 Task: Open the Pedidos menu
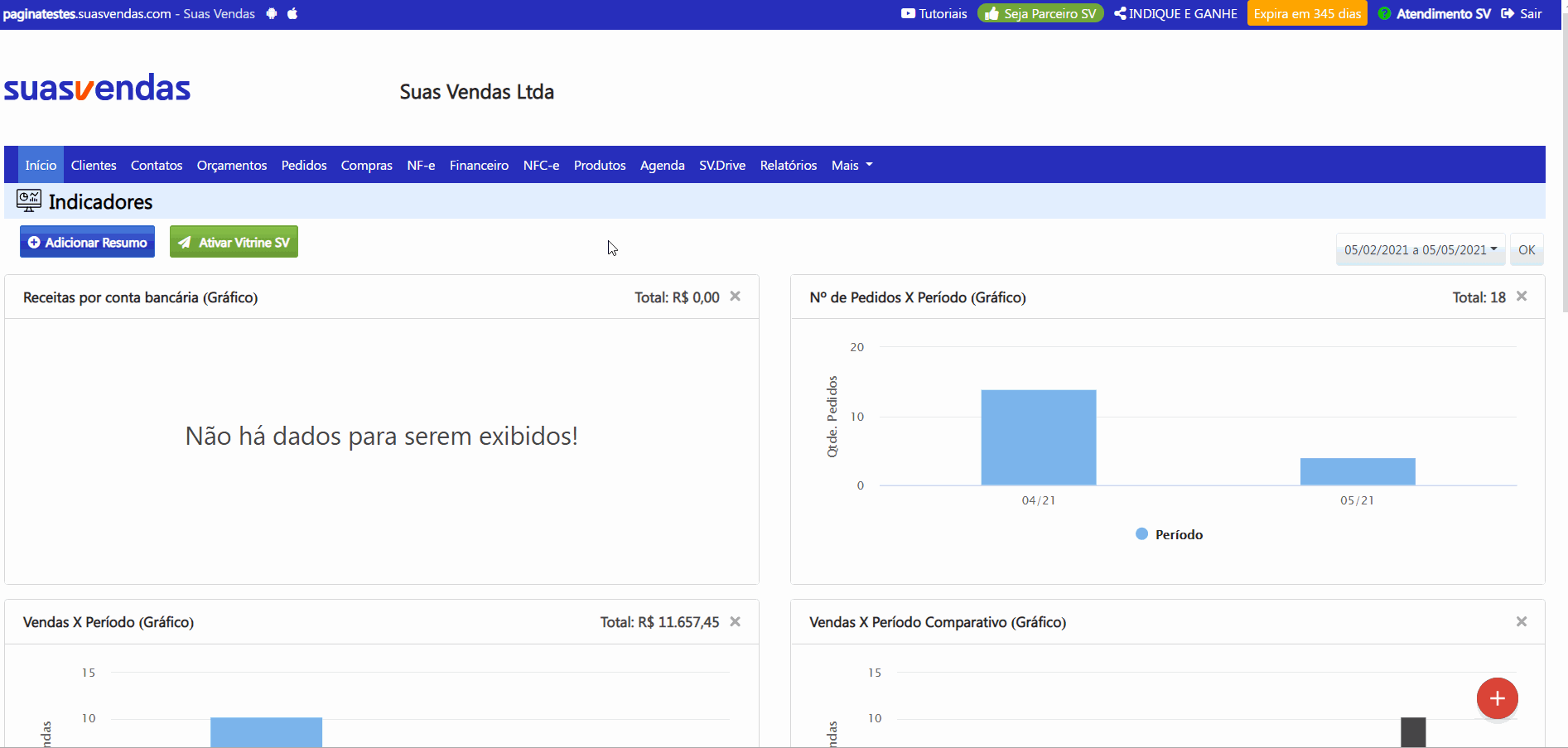click(304, 165)
